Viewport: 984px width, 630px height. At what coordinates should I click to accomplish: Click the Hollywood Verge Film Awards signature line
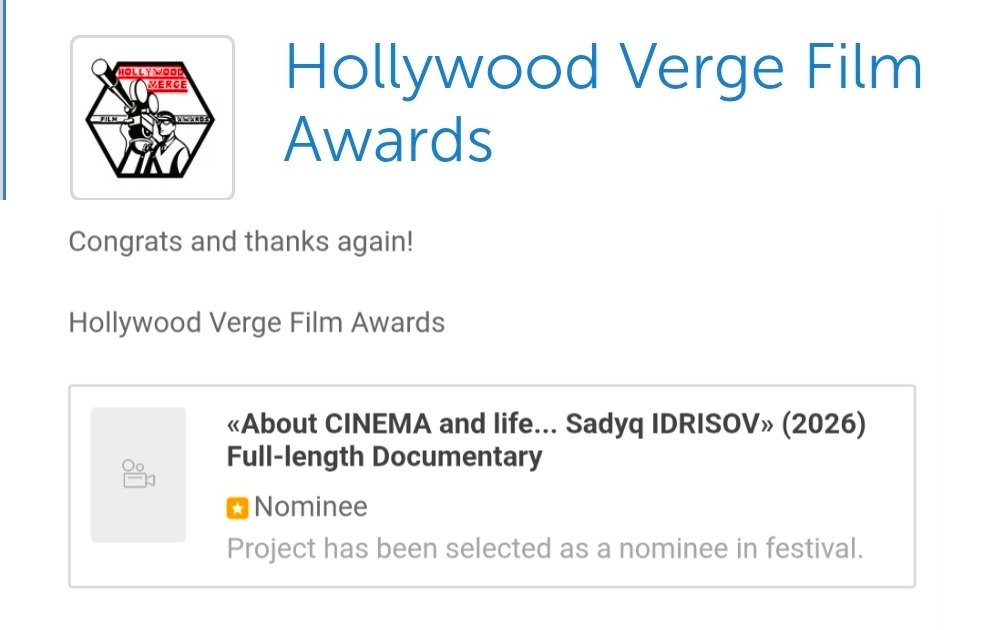[257, 323]
